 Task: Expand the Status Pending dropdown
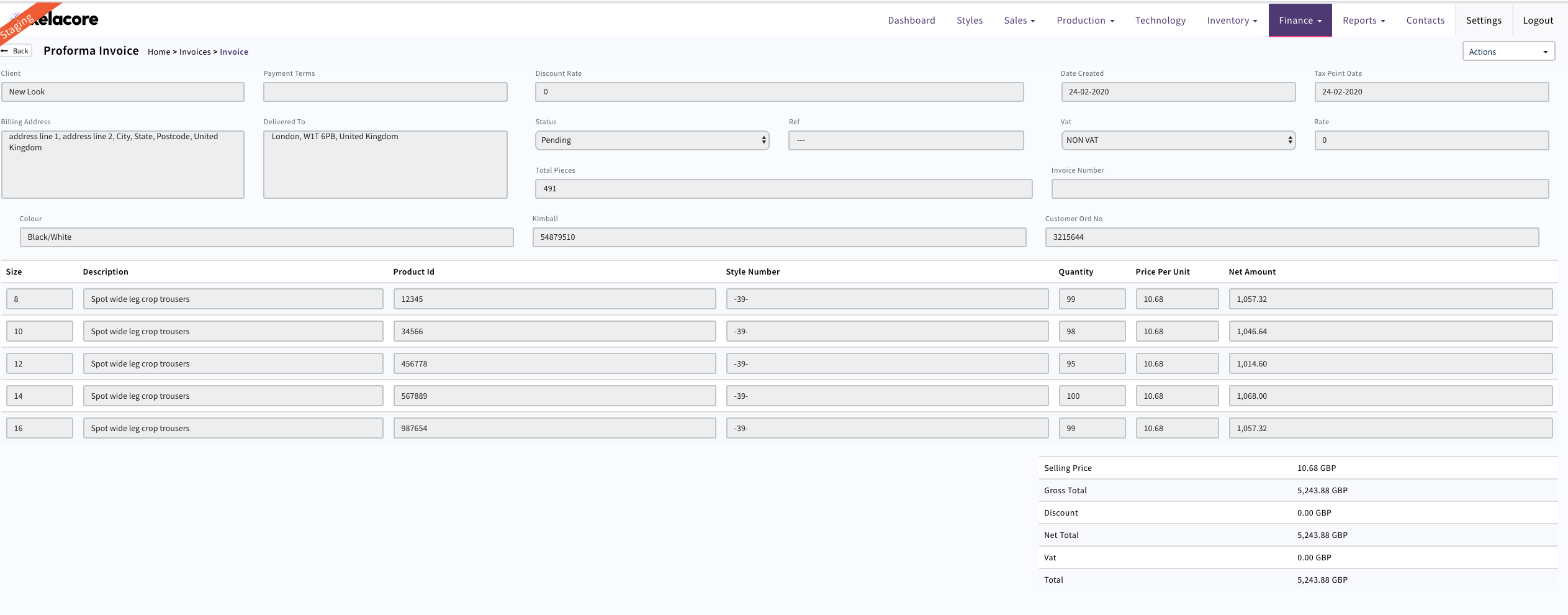tap(652, 140)
